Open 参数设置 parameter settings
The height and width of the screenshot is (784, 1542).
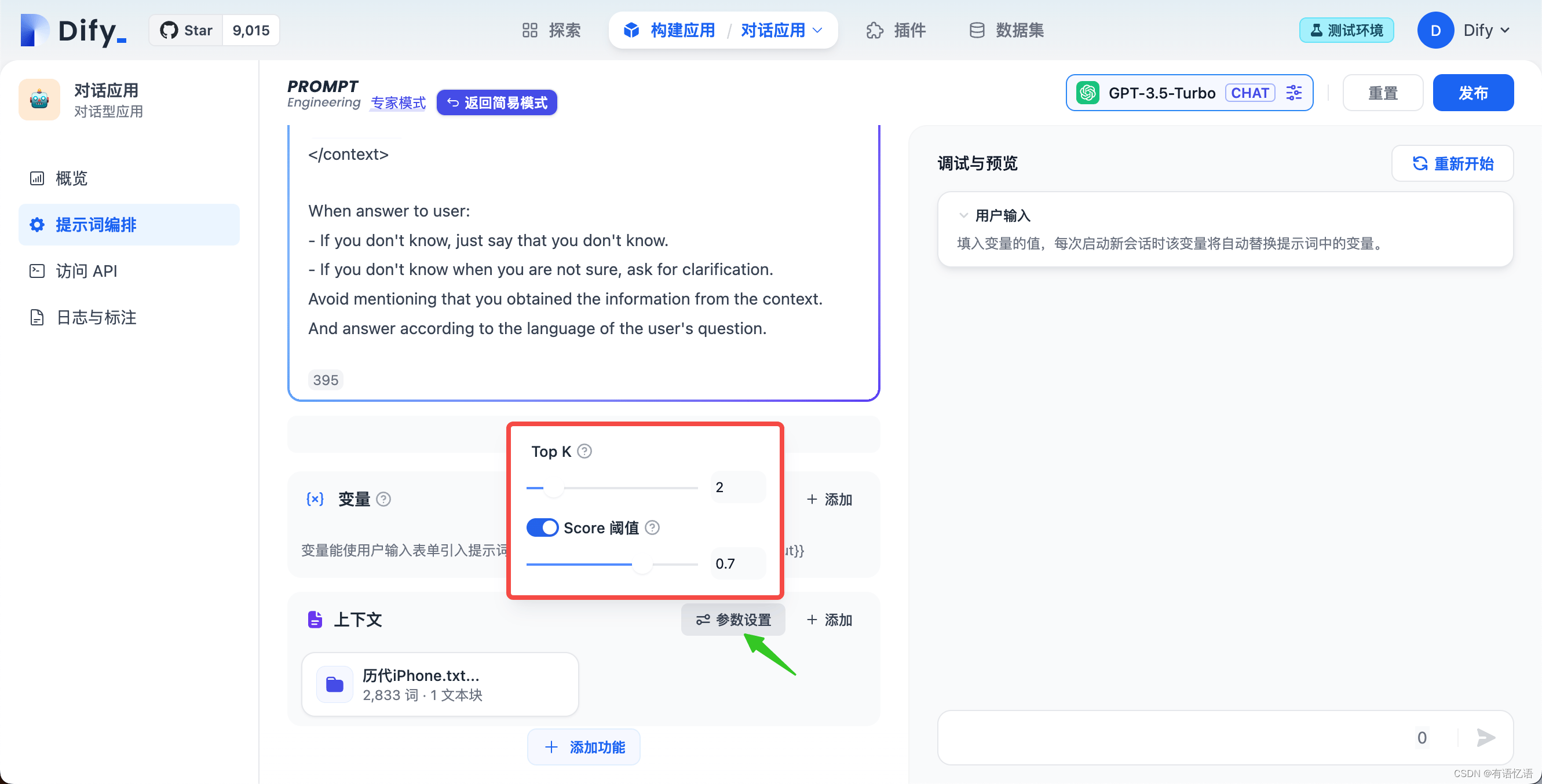[x=733, y=620]
